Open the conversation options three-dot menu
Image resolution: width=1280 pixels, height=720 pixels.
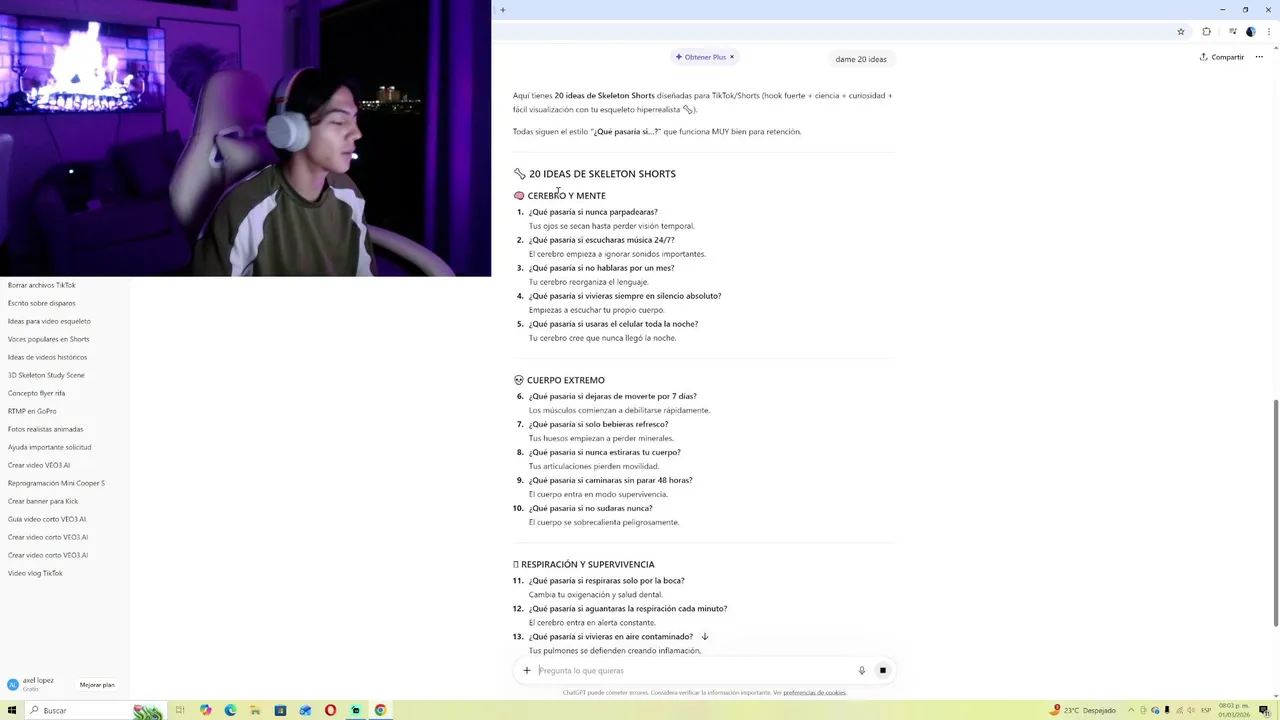point(1259,57)
